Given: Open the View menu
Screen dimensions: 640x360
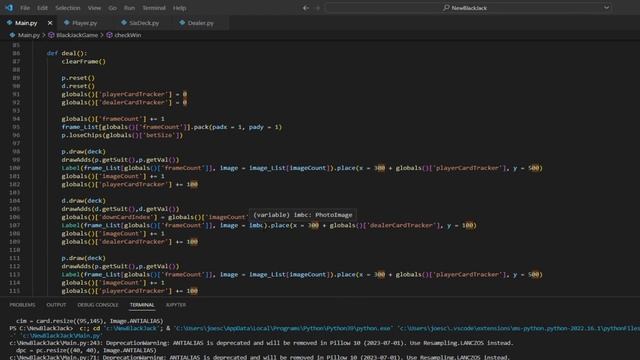Looking at the screenshot, I should click(94, 8).
